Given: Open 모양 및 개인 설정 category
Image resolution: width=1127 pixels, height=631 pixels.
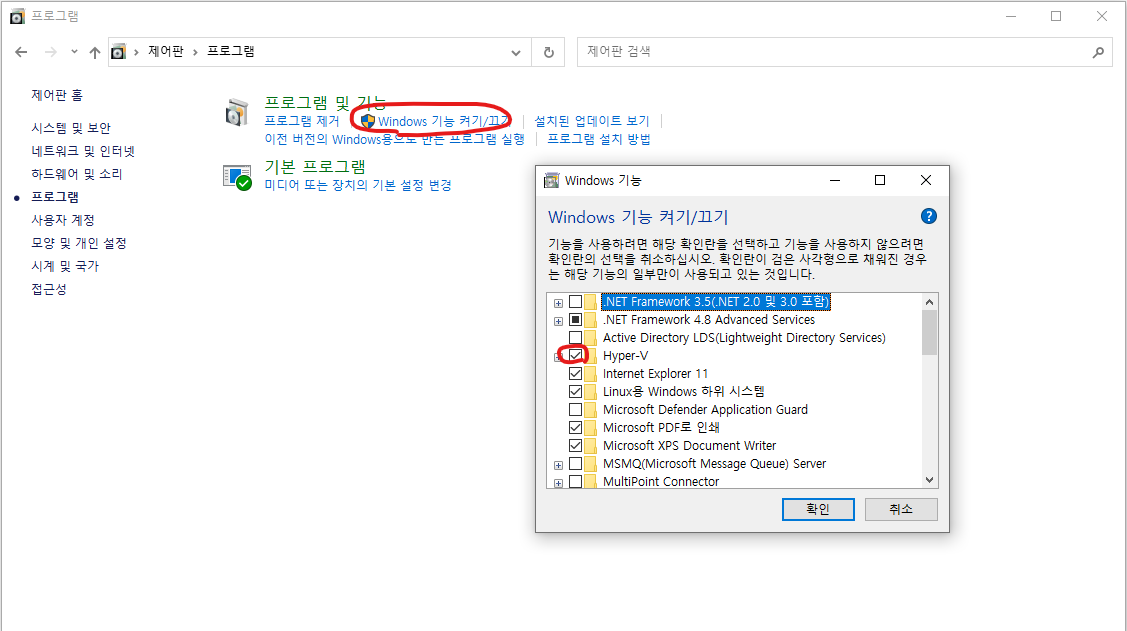Looking at the screenshot, I should pos(78,243).
